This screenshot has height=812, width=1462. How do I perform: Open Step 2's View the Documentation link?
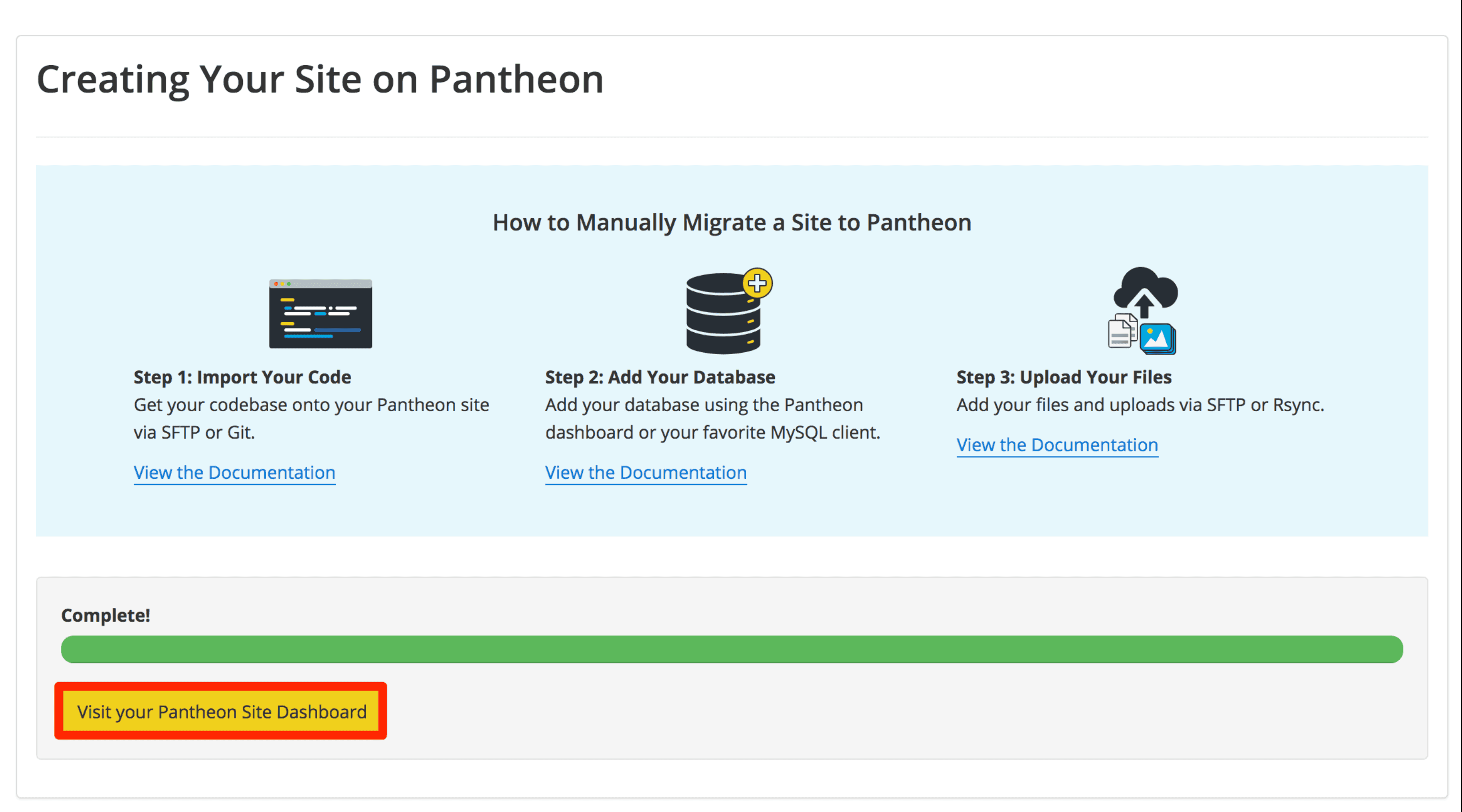(x=645, y=472)
